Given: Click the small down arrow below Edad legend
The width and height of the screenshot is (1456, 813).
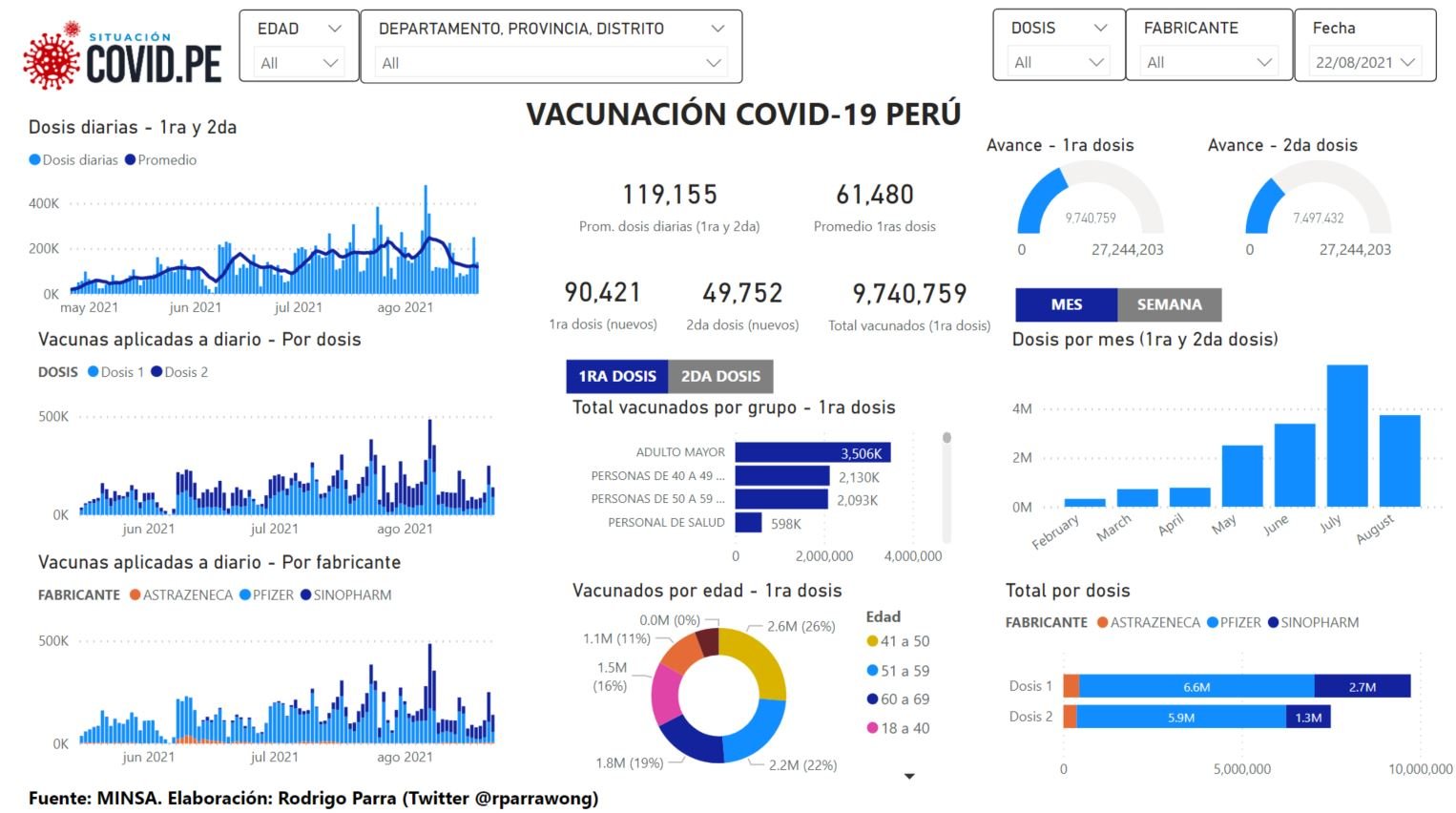Looking at the screenshot, I should pyautogui.click(x=909, y=776).
